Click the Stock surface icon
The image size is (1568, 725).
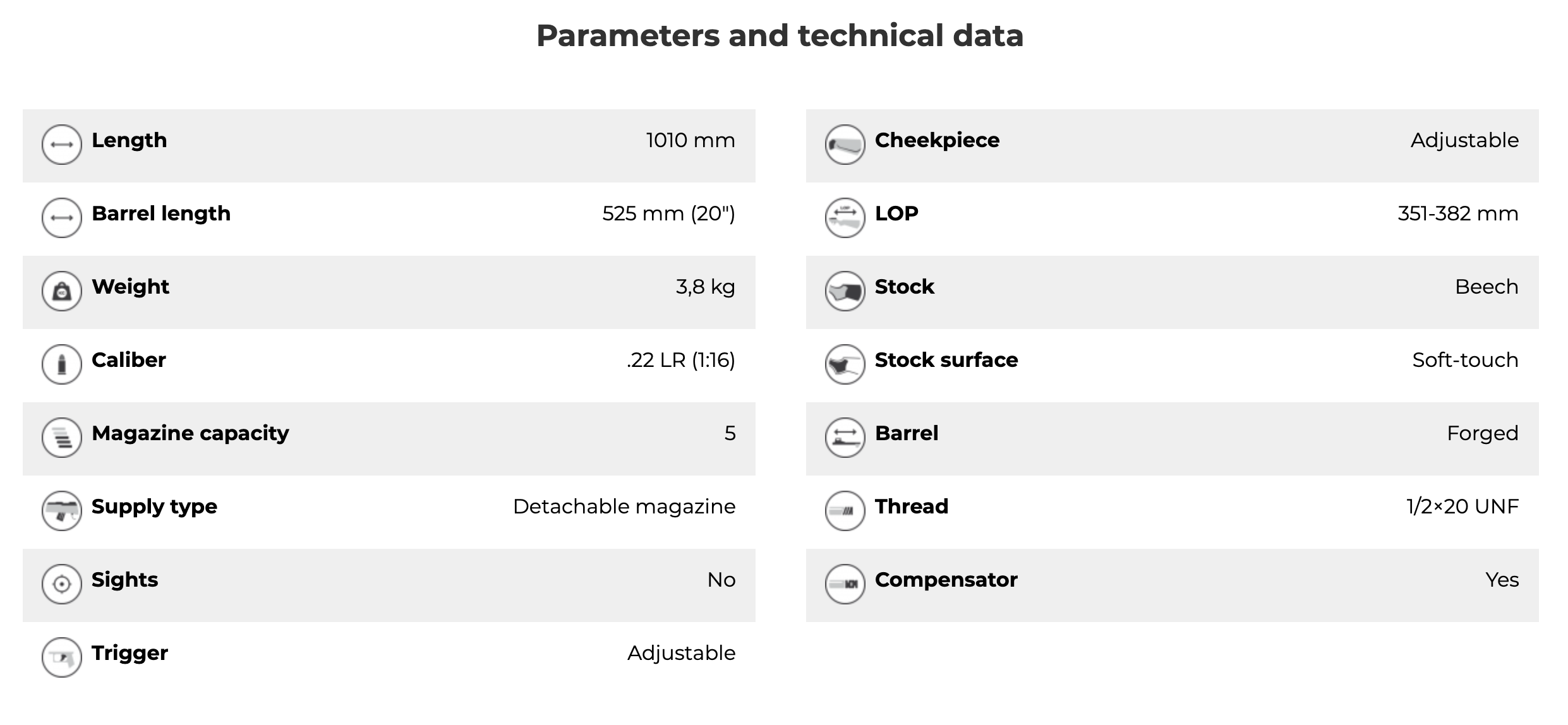845,364
